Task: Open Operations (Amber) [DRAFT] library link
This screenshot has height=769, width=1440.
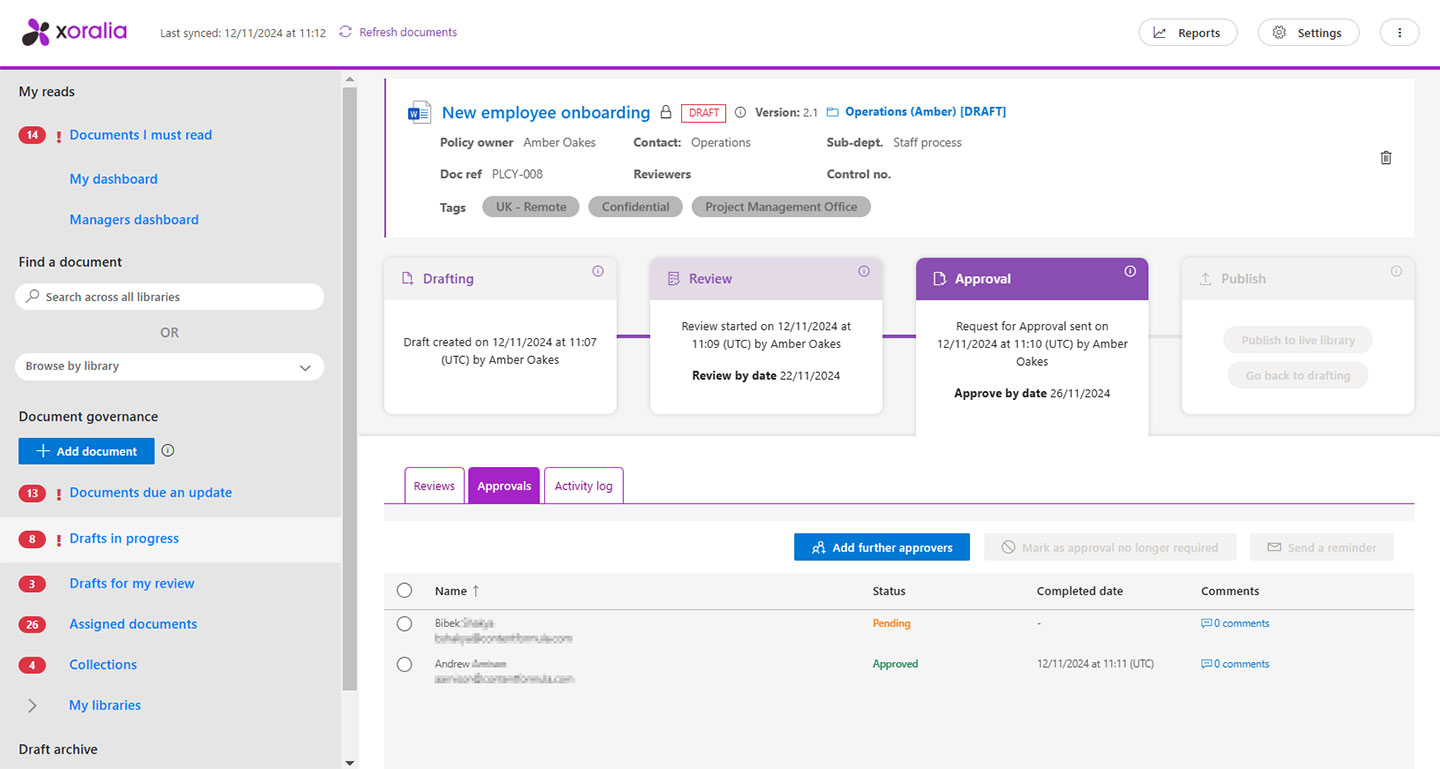Action: [926, 112]
